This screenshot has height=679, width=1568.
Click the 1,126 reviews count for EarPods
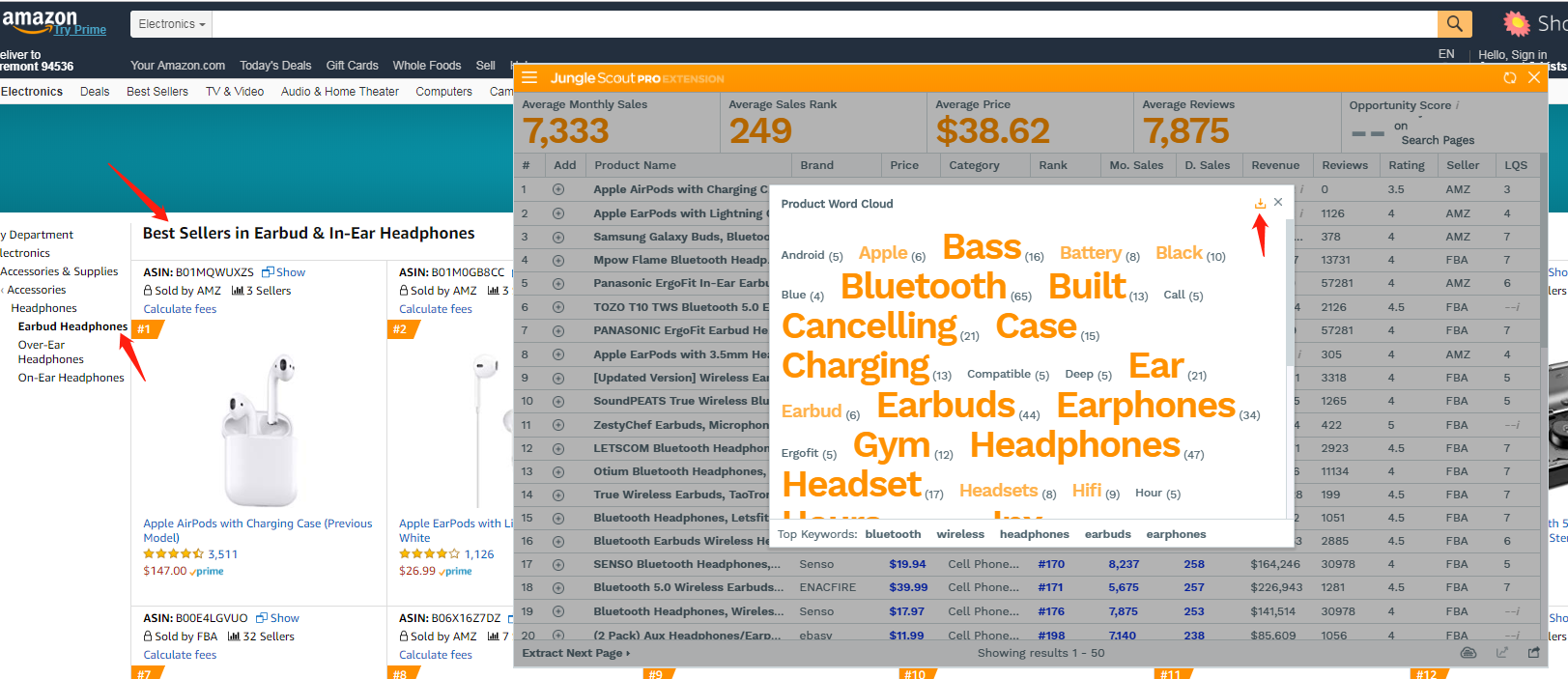tap(479, 554)
